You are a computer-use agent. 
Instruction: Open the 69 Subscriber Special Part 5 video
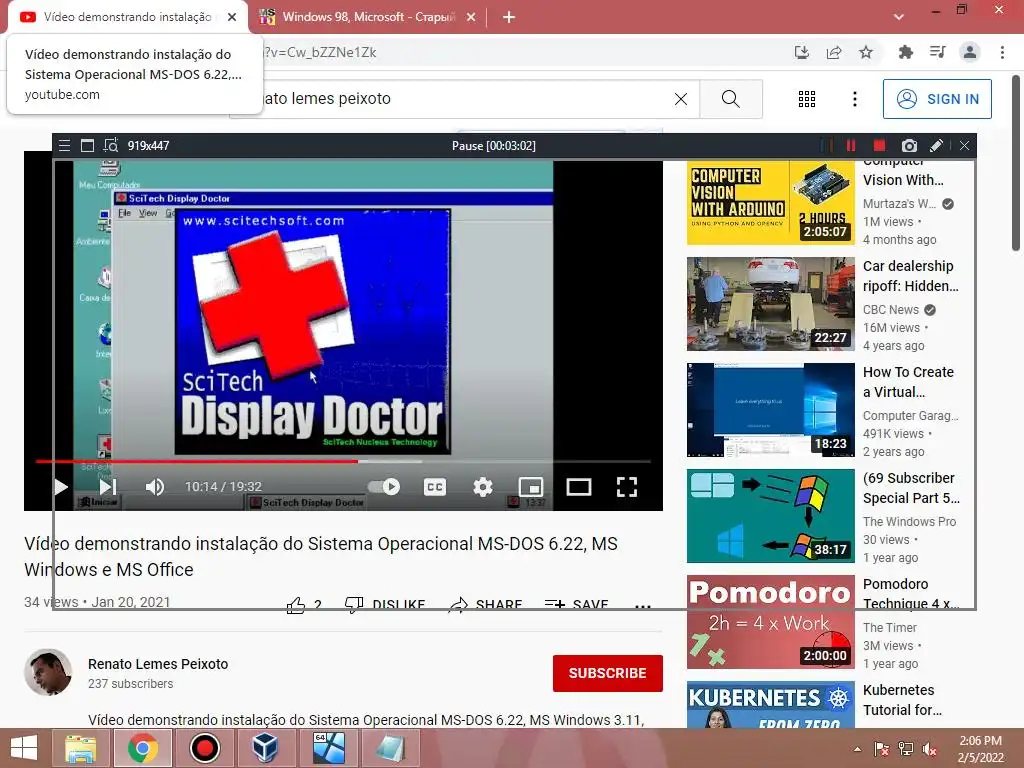(x=771, y=516)
